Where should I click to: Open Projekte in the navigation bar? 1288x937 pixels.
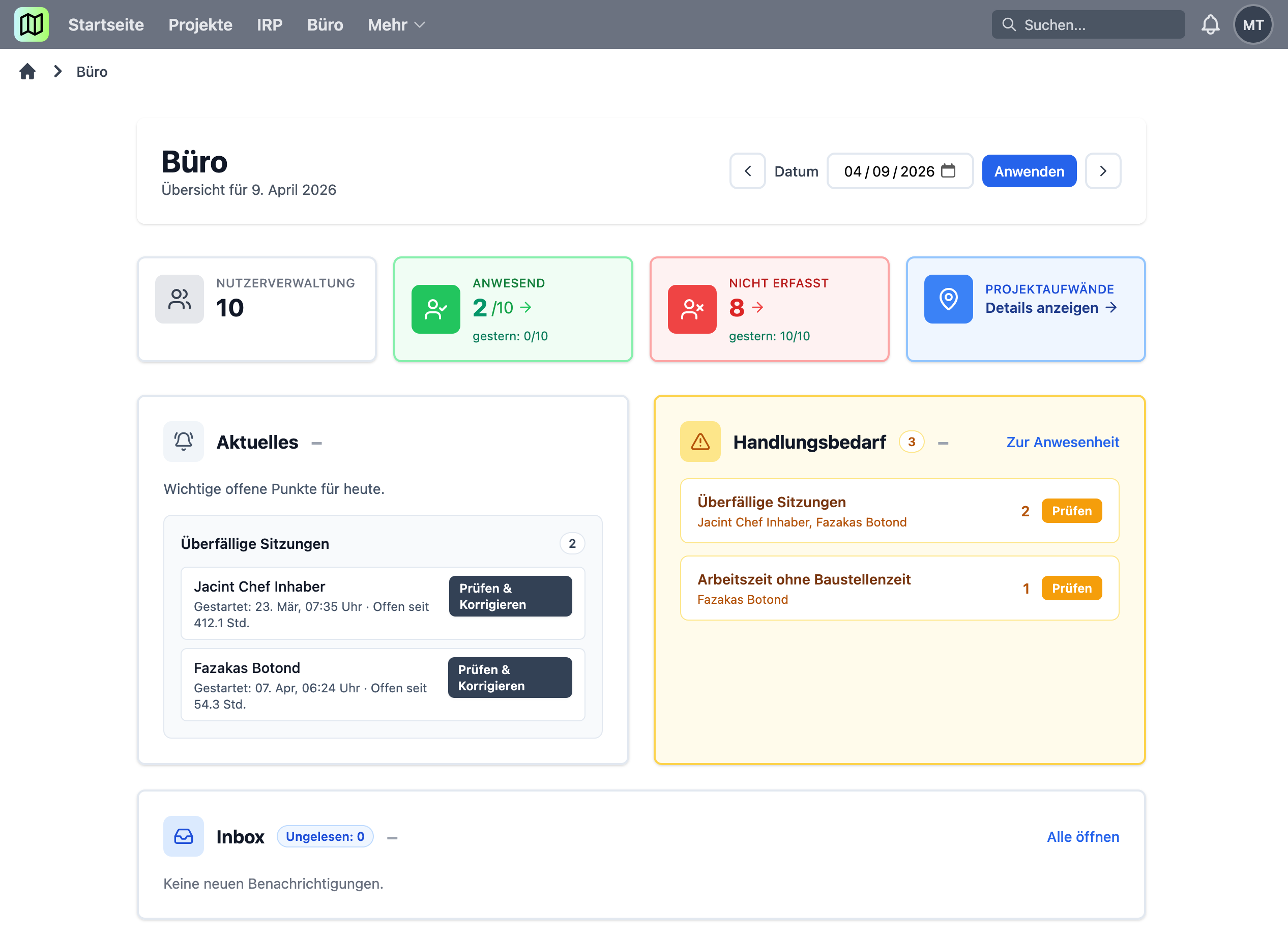pyautogui.click(x=200, y=25)
